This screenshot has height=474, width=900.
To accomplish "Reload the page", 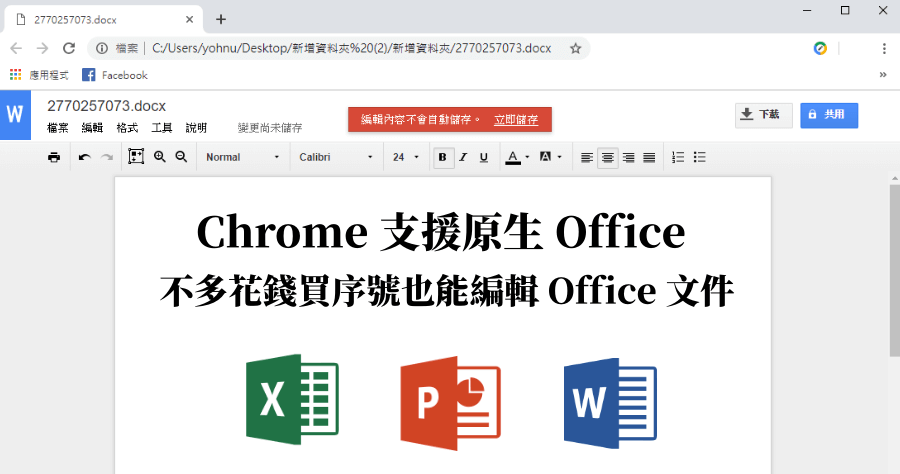I will point(69,48).
